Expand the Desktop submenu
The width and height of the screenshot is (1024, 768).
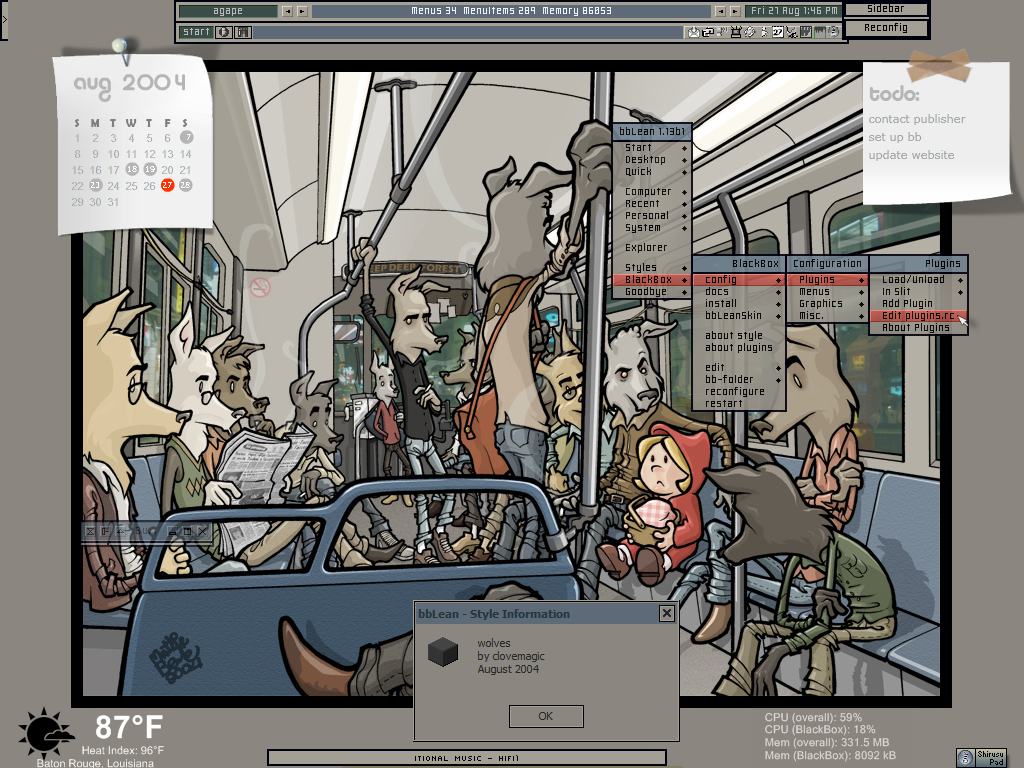(652, 160)
